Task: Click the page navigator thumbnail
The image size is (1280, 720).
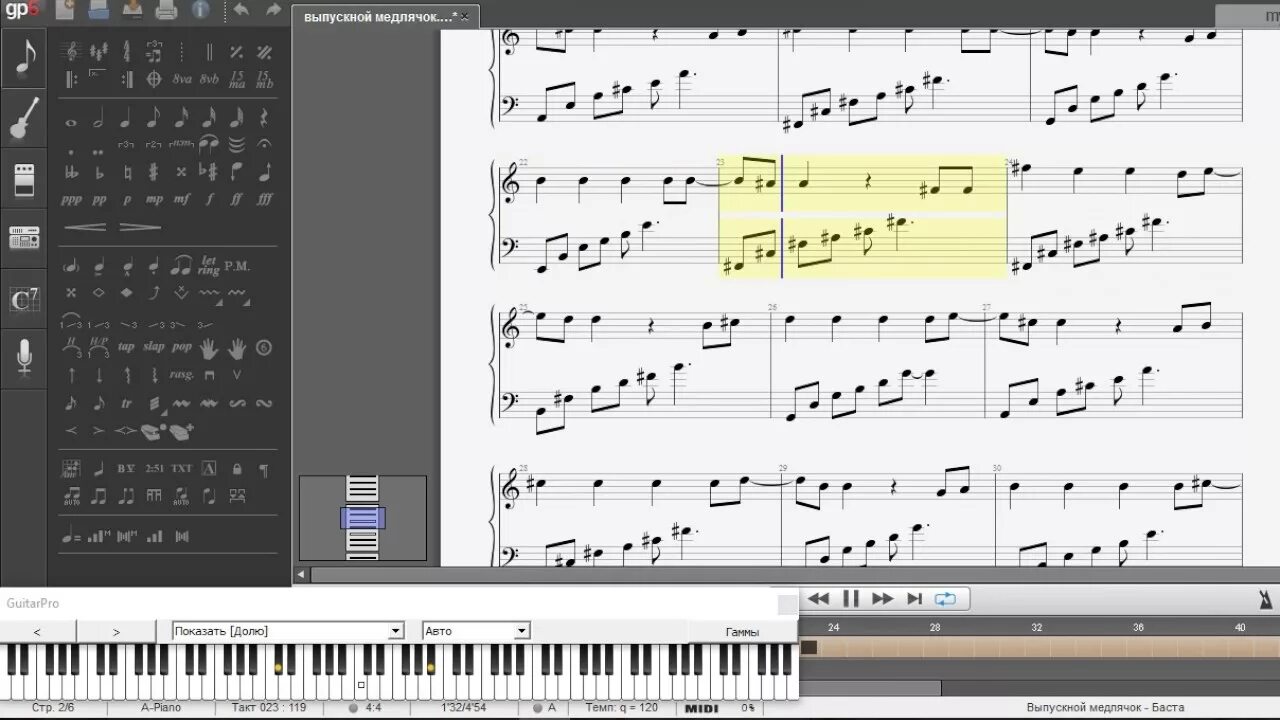Action: click(x=363, y=518)
